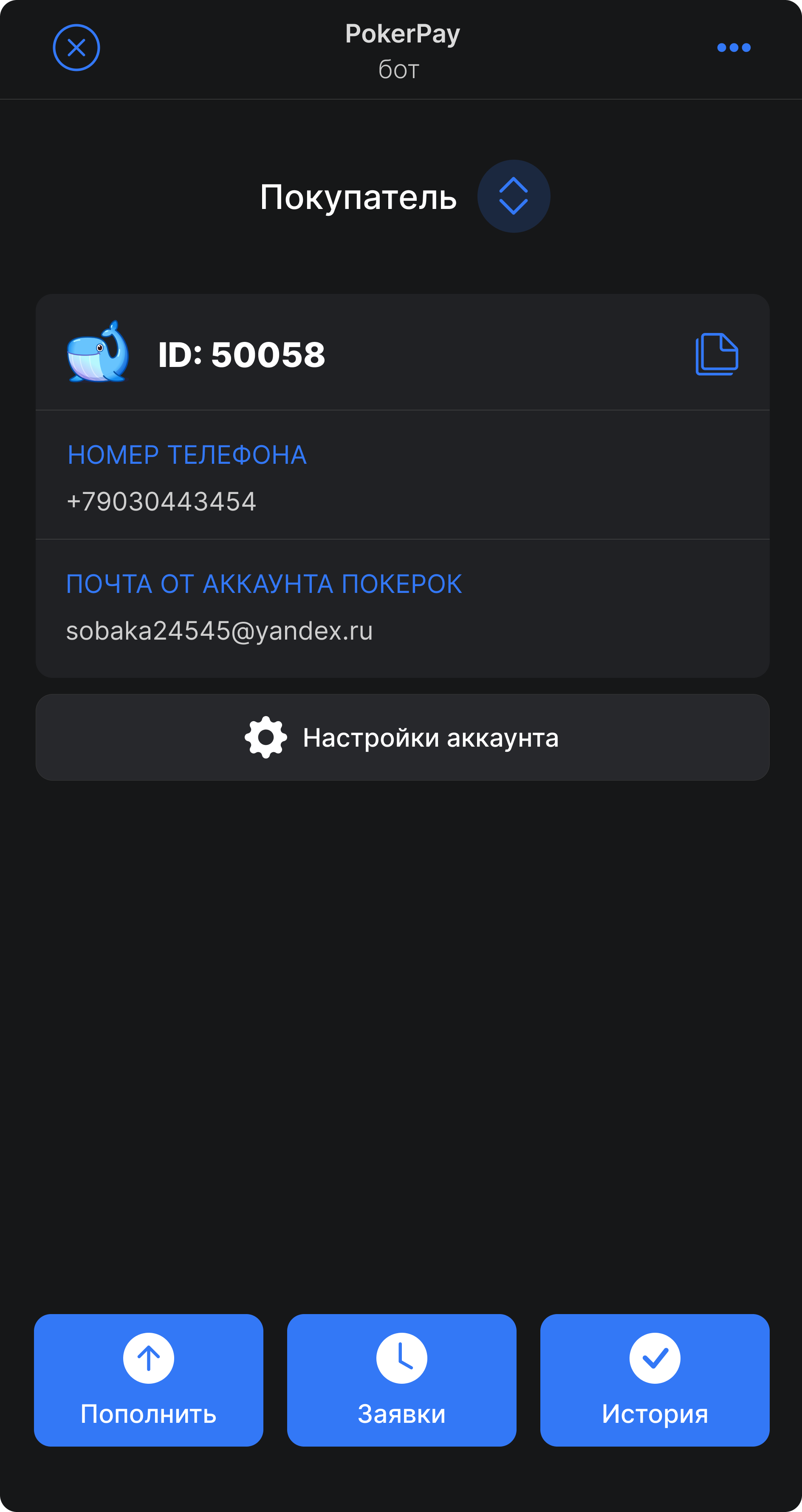802x1512 pixels.
Task: Open the three-dots more options menu
Action: (734, 48)
